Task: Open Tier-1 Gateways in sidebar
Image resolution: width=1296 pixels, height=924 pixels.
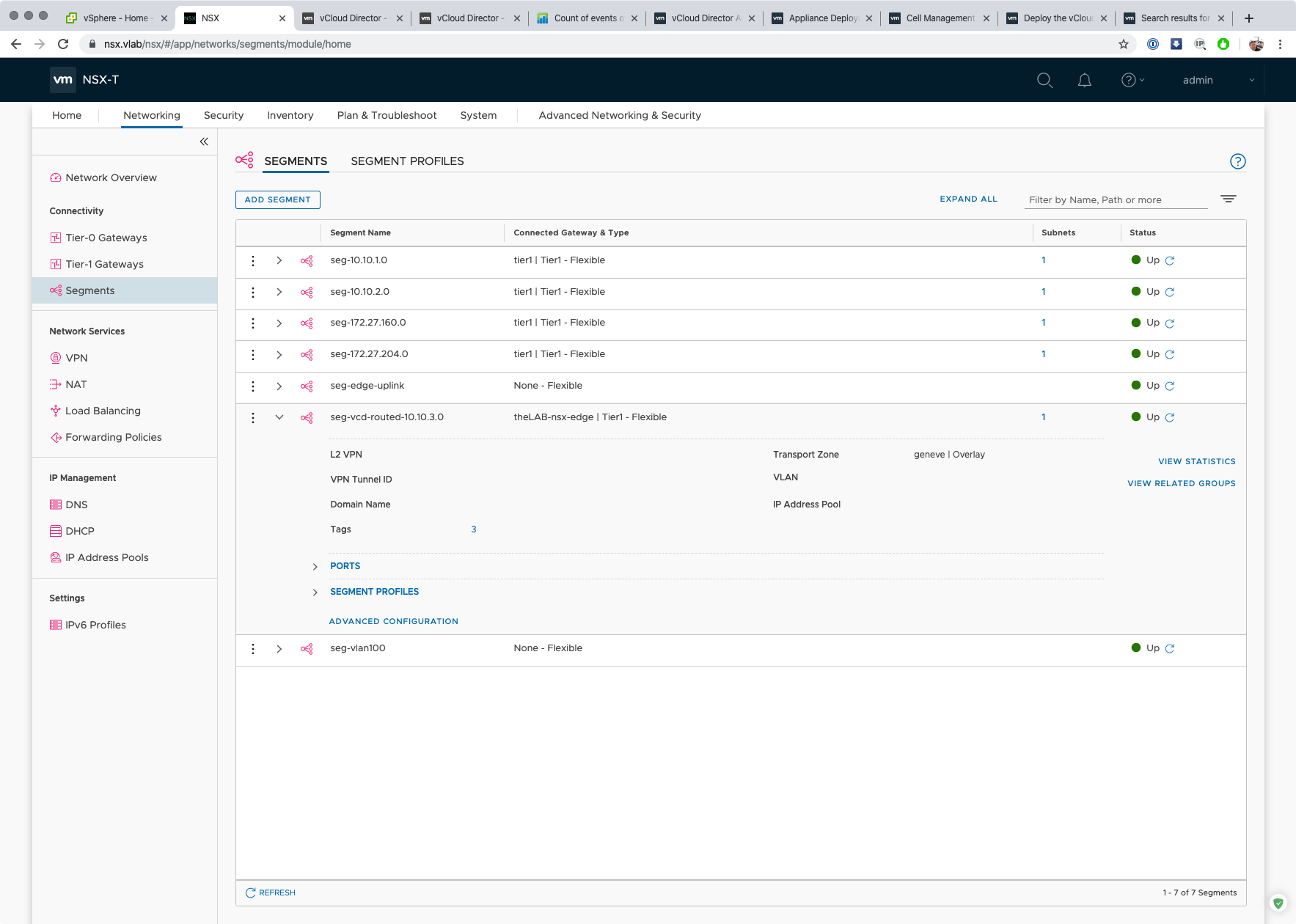Action: [x=105, y=264]
